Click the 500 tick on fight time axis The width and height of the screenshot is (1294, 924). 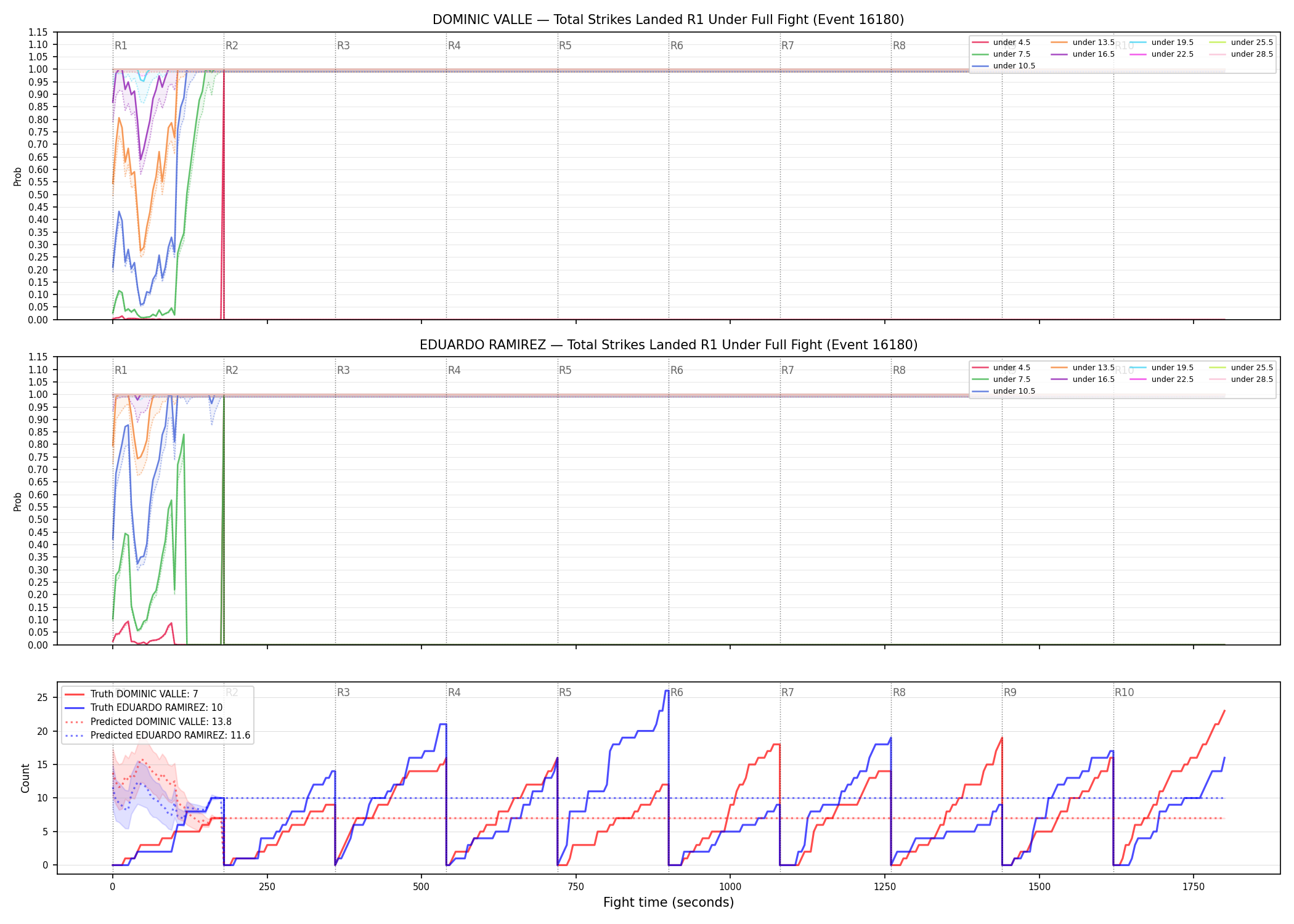click(421, 886)
